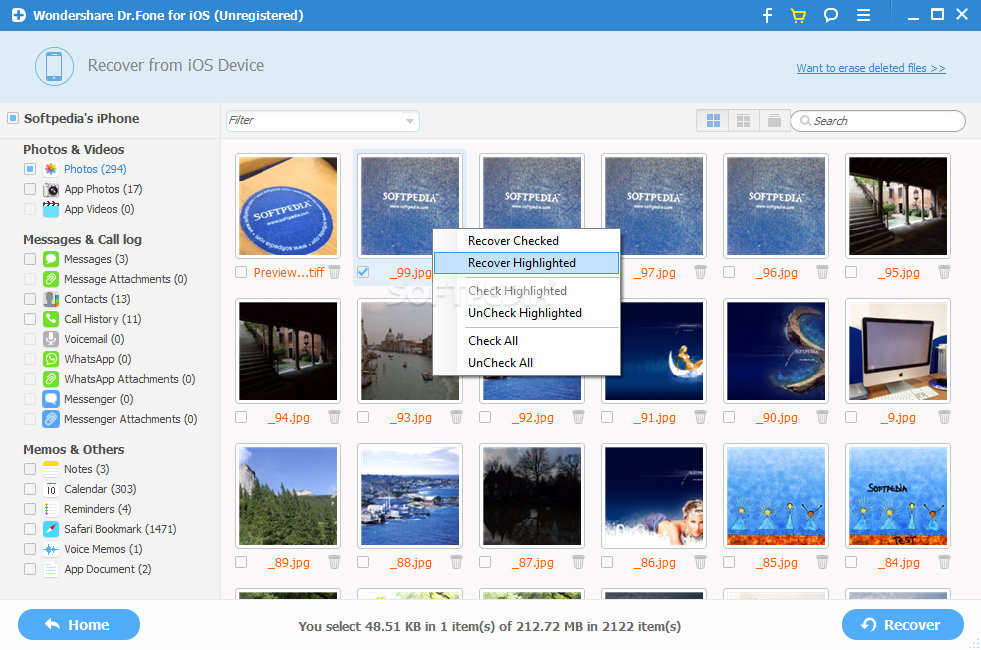
Task: Open the Facebook share icon
Action: (x=768, y=15)
